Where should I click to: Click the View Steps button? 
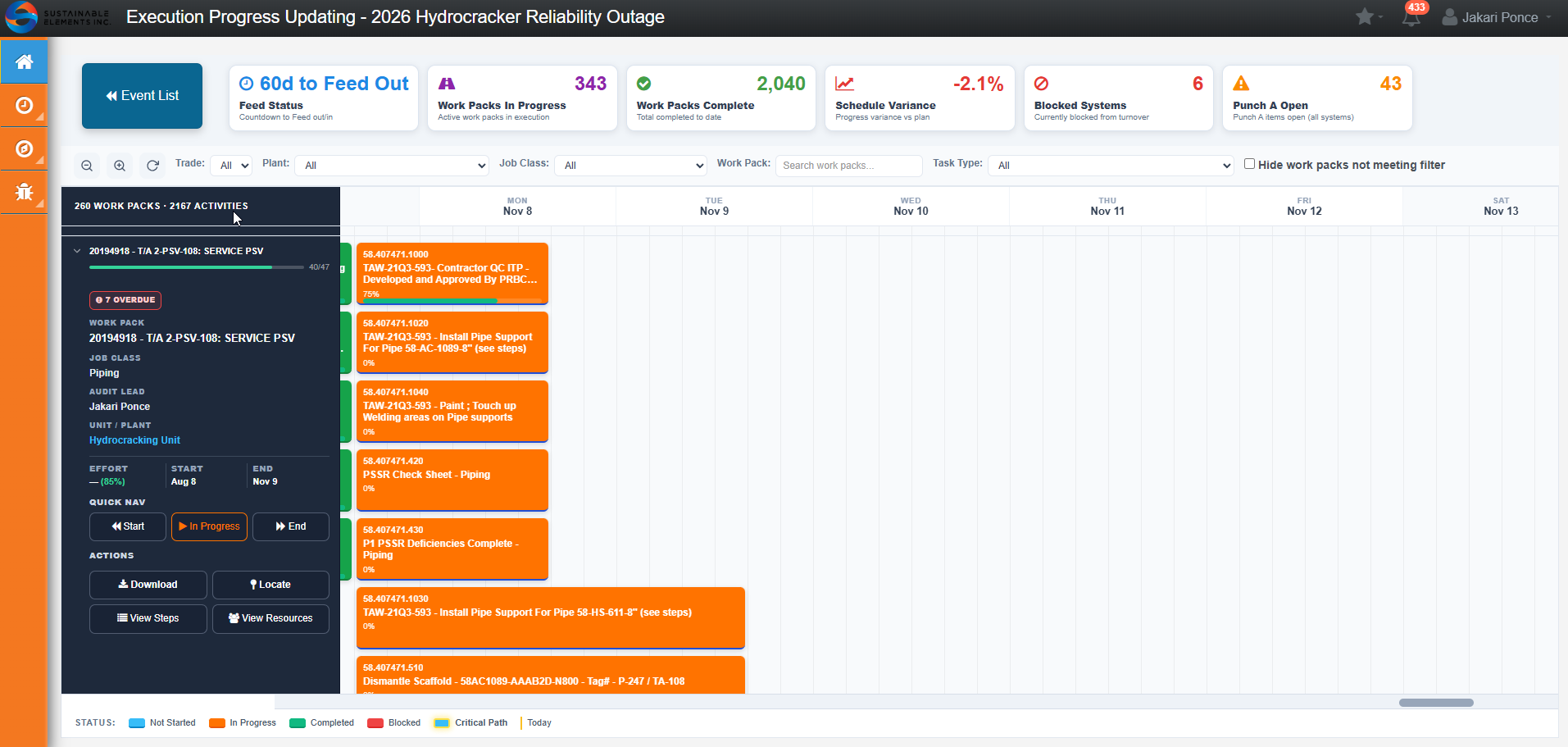coord(148,618)
